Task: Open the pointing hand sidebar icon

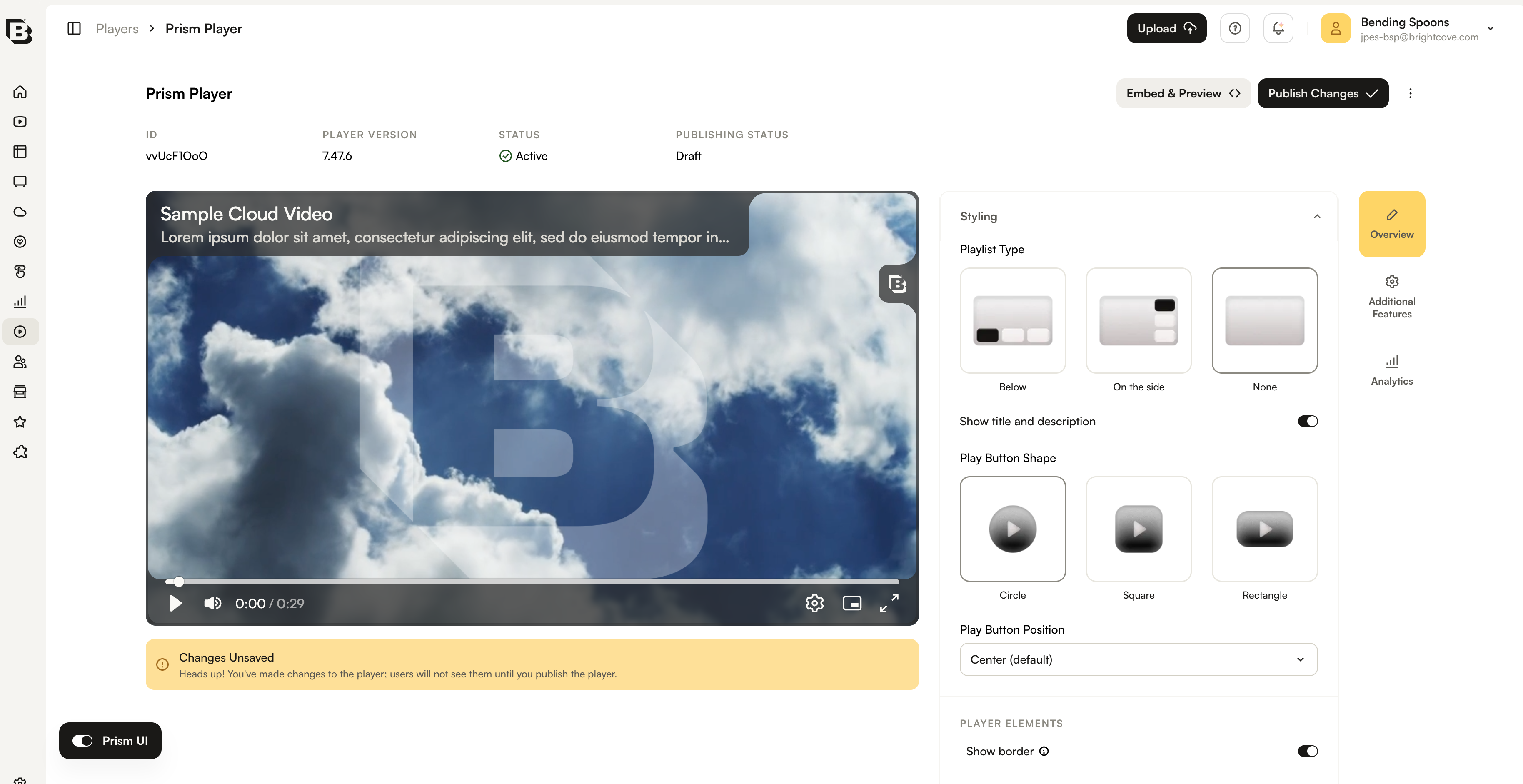Action: [x=20, y=271]
